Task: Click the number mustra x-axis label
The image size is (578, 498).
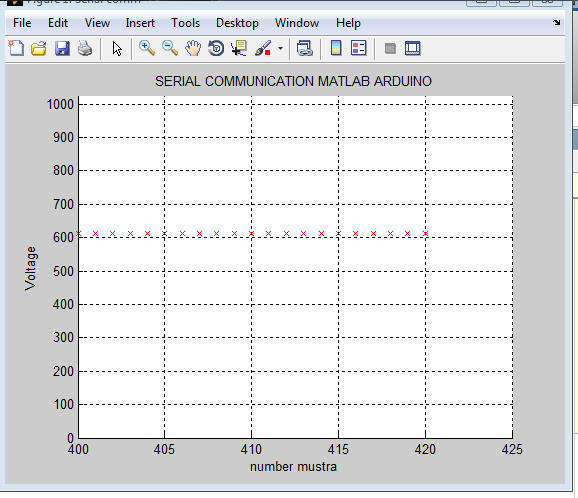Action: pos(293,467)
